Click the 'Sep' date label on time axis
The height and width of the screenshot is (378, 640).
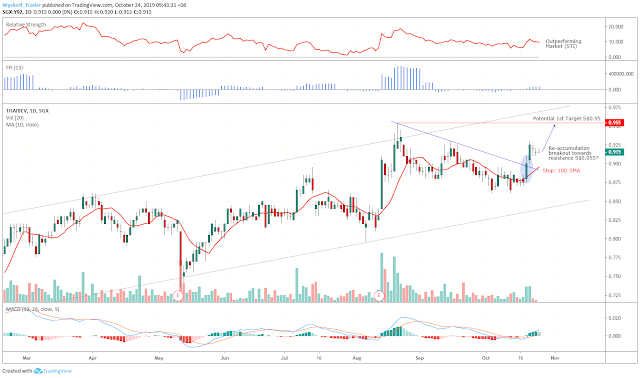(x=420, y=358)
